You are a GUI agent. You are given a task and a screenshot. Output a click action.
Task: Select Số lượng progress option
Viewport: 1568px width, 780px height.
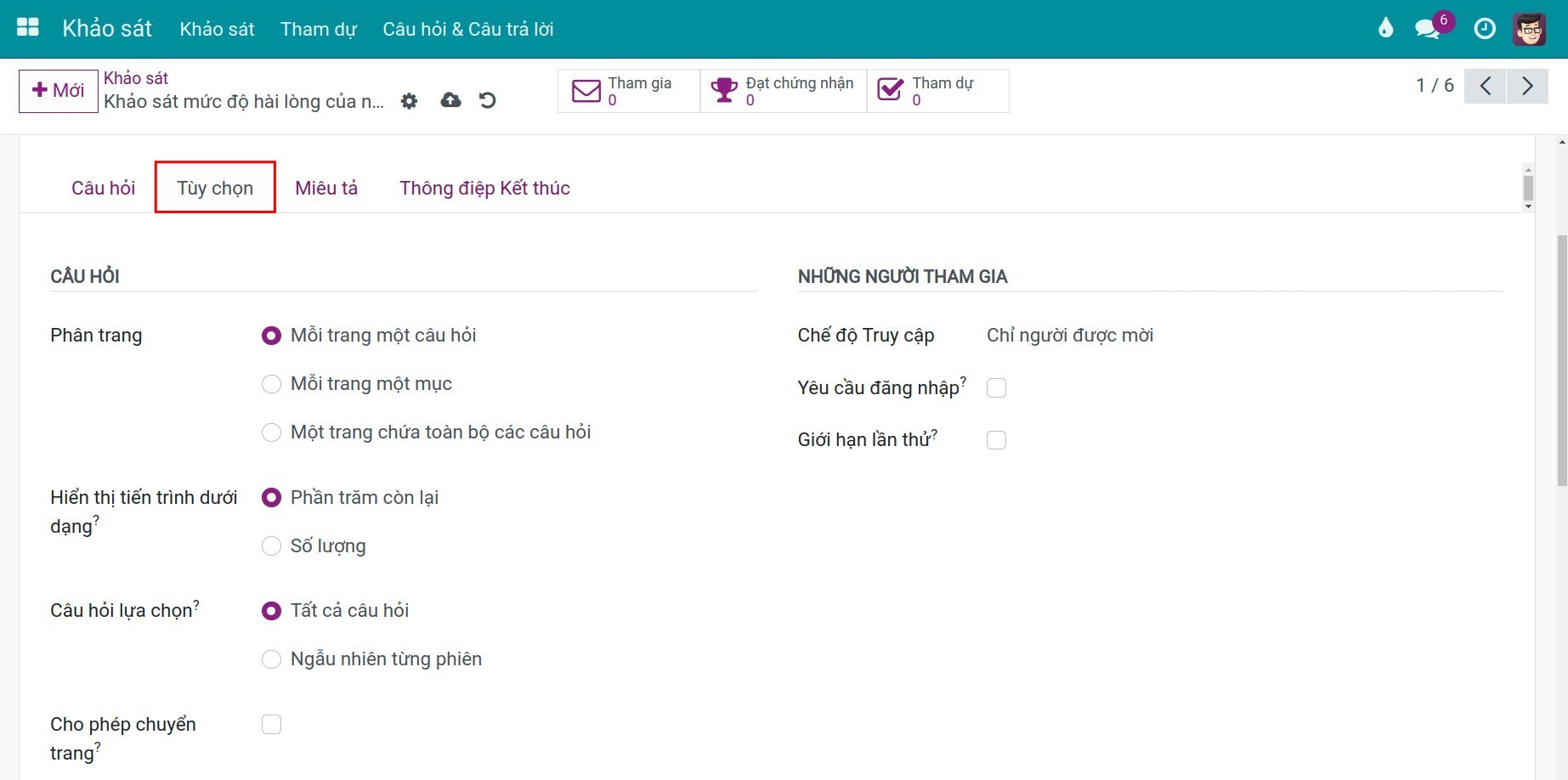[x=271, y=545]
